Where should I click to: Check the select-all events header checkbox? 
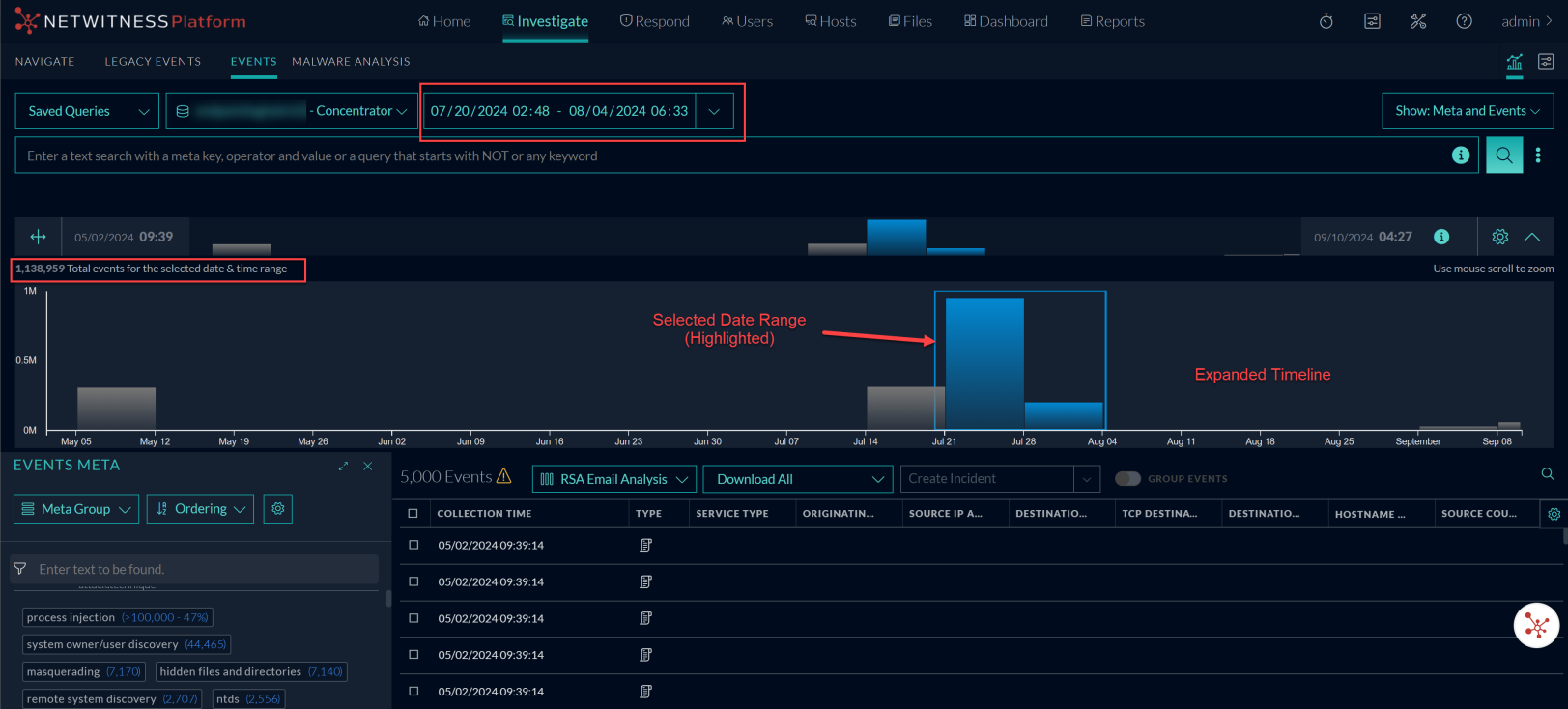[413, 514]
